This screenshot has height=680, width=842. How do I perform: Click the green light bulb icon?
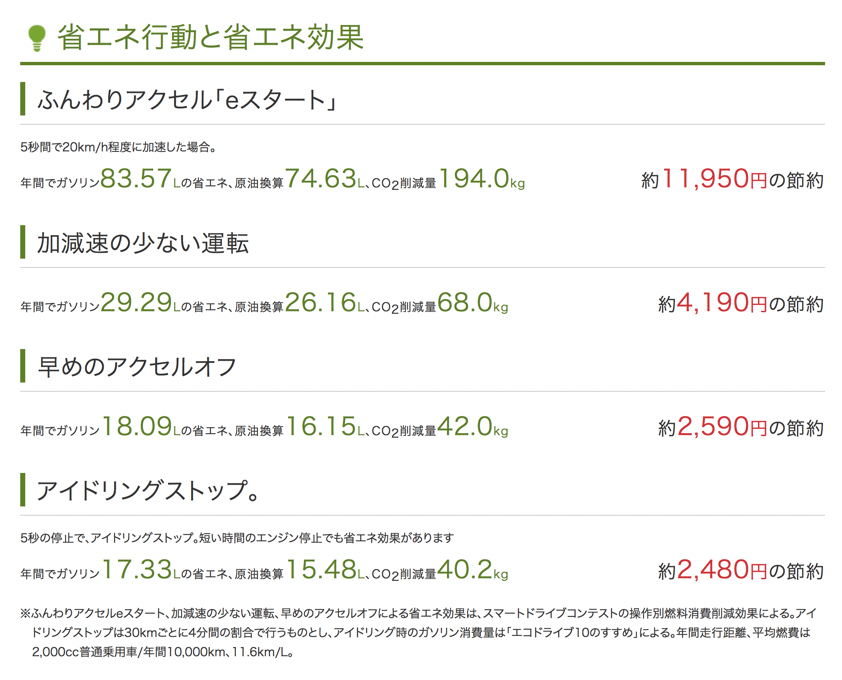tap(37, 37)
